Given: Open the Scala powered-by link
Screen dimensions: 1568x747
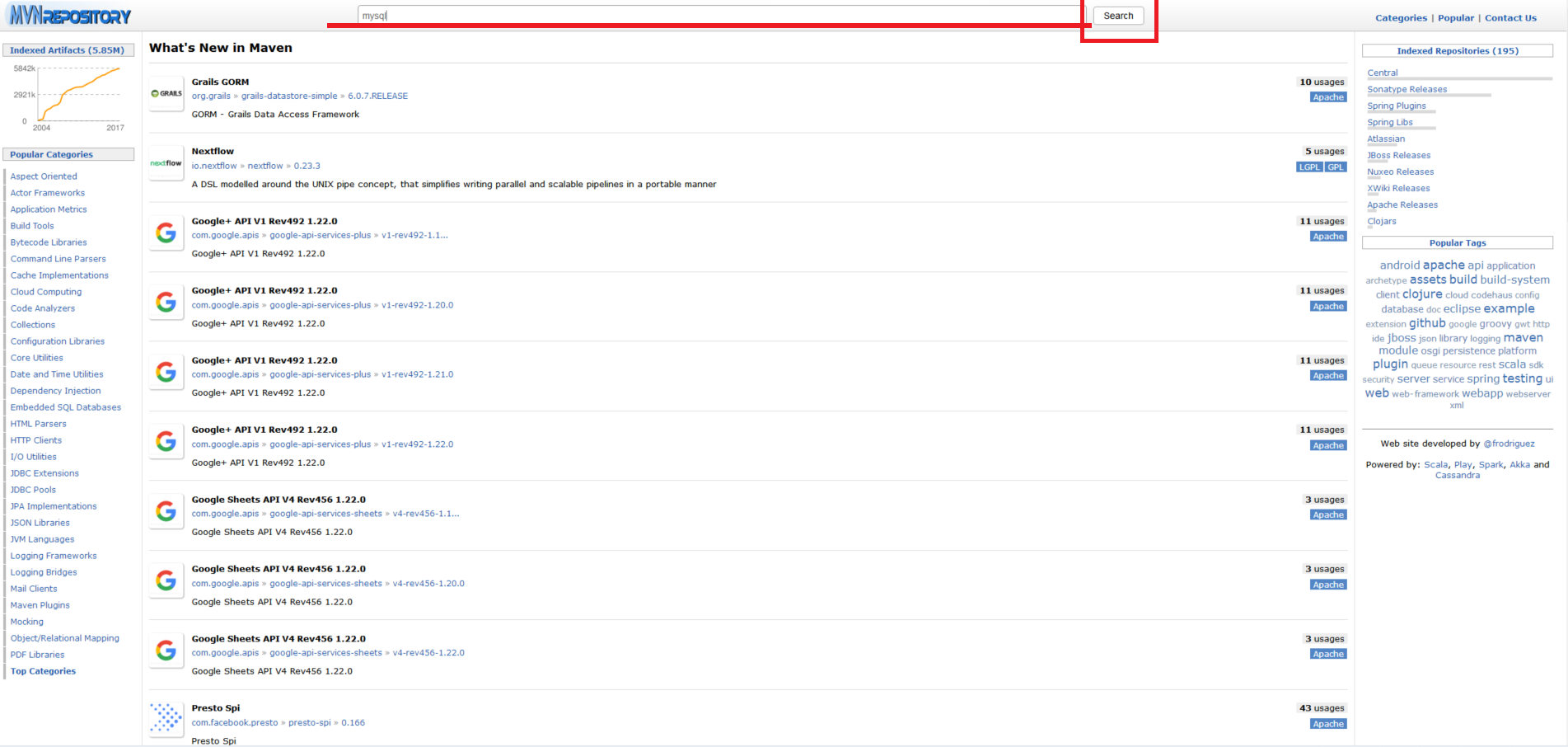Looking at the screenshot, I should (x=1435, y=465).
